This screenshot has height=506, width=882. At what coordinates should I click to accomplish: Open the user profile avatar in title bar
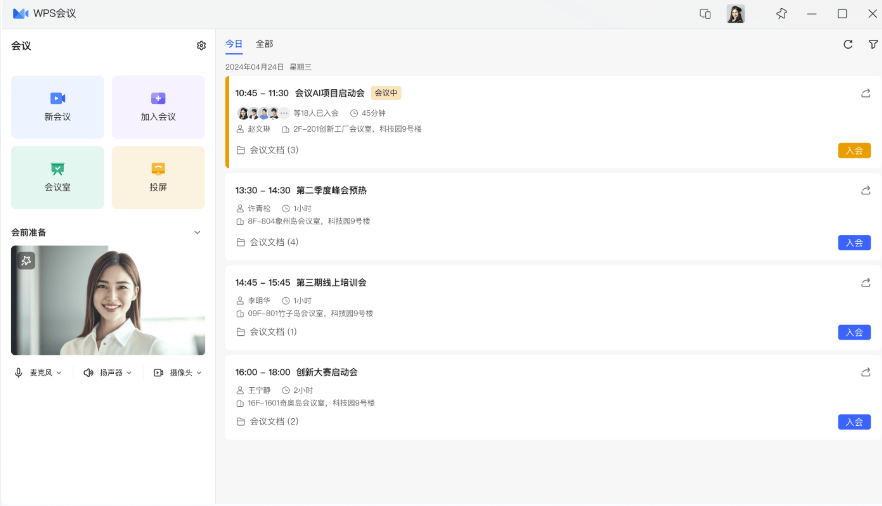click(736, 13)
